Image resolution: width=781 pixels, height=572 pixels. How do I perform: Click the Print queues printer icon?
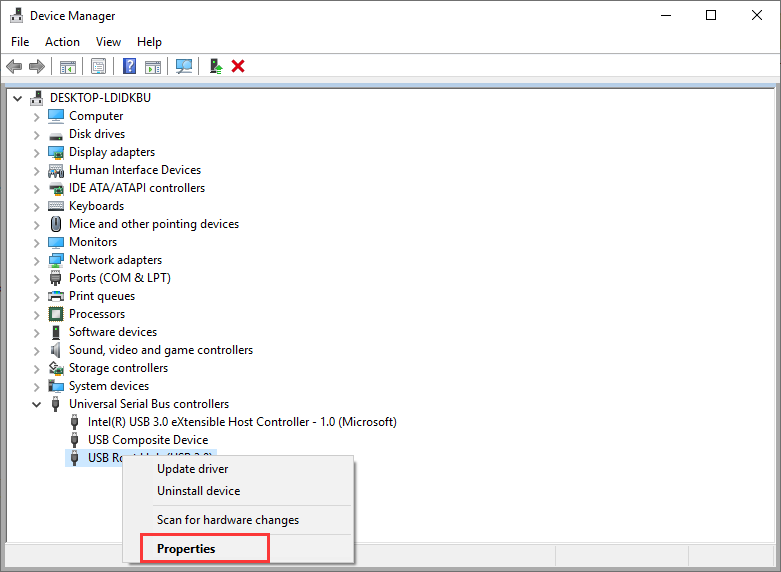(56, 296)
